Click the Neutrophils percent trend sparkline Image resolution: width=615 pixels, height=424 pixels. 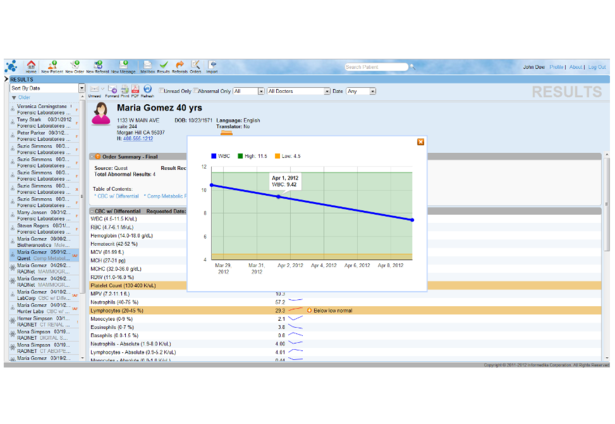tap(296, 301)
